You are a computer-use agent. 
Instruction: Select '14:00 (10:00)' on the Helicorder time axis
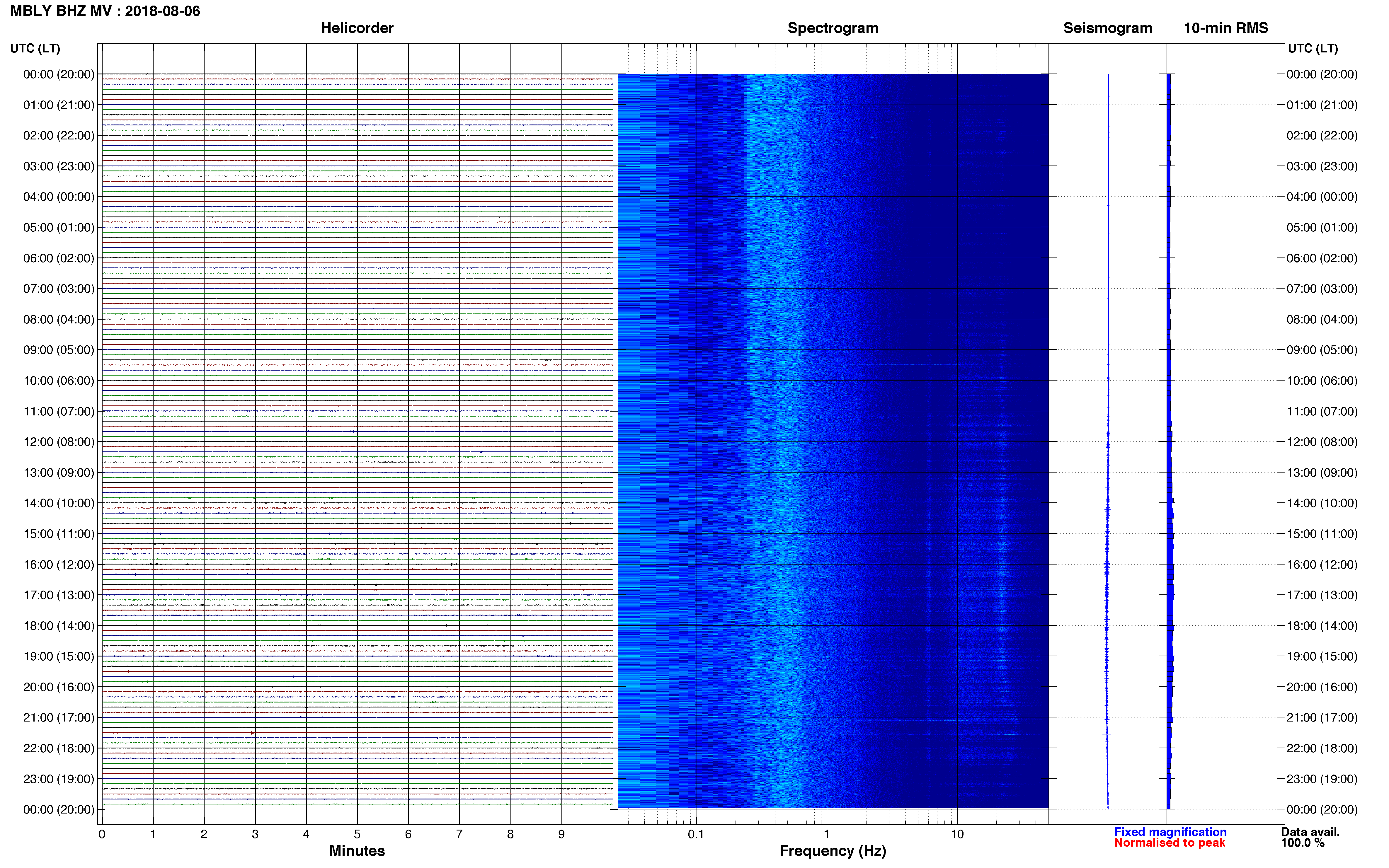pyautogui.click(x=59, y=504)
